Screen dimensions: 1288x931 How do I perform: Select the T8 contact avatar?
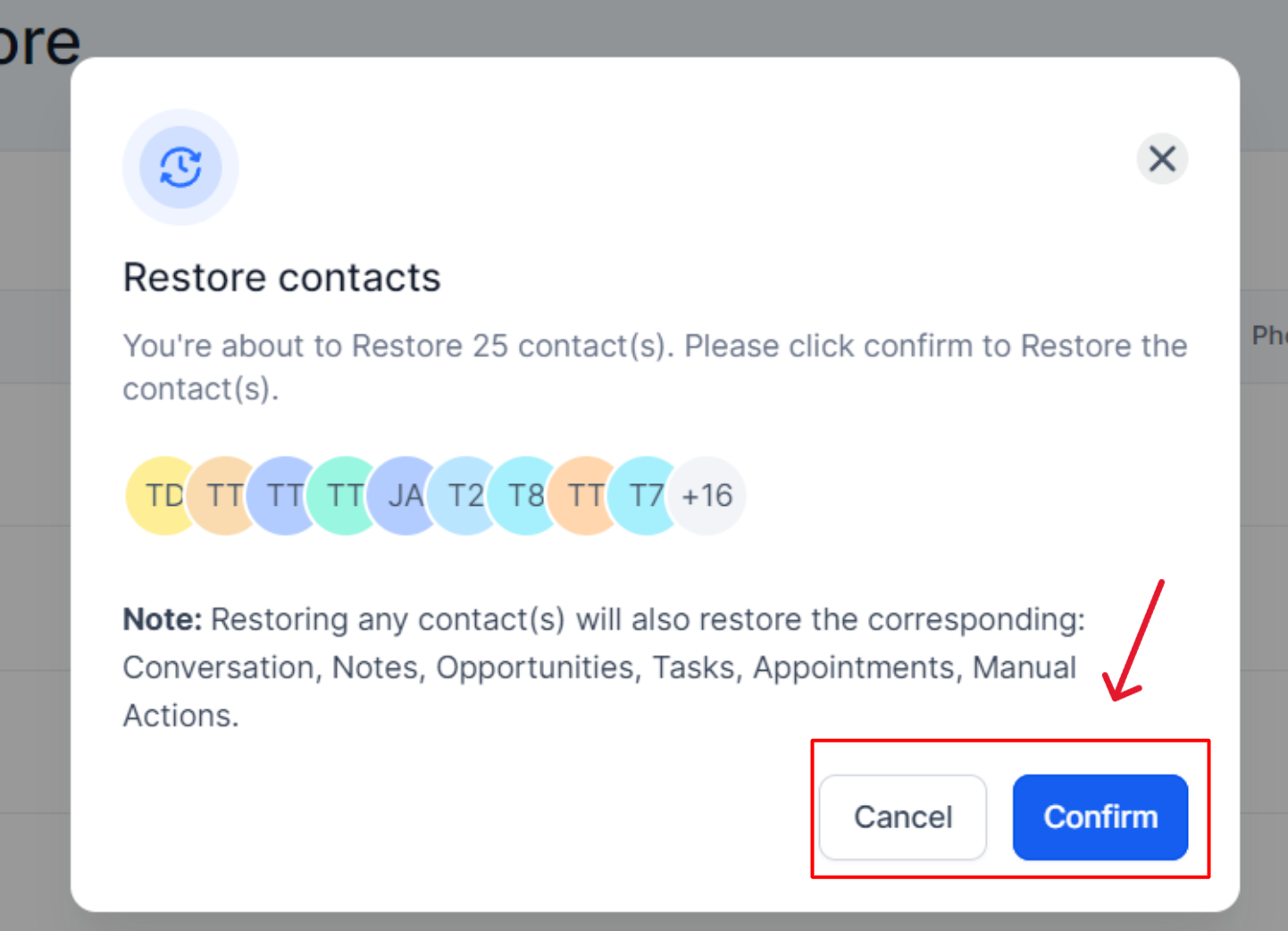(x=523, y=496)
